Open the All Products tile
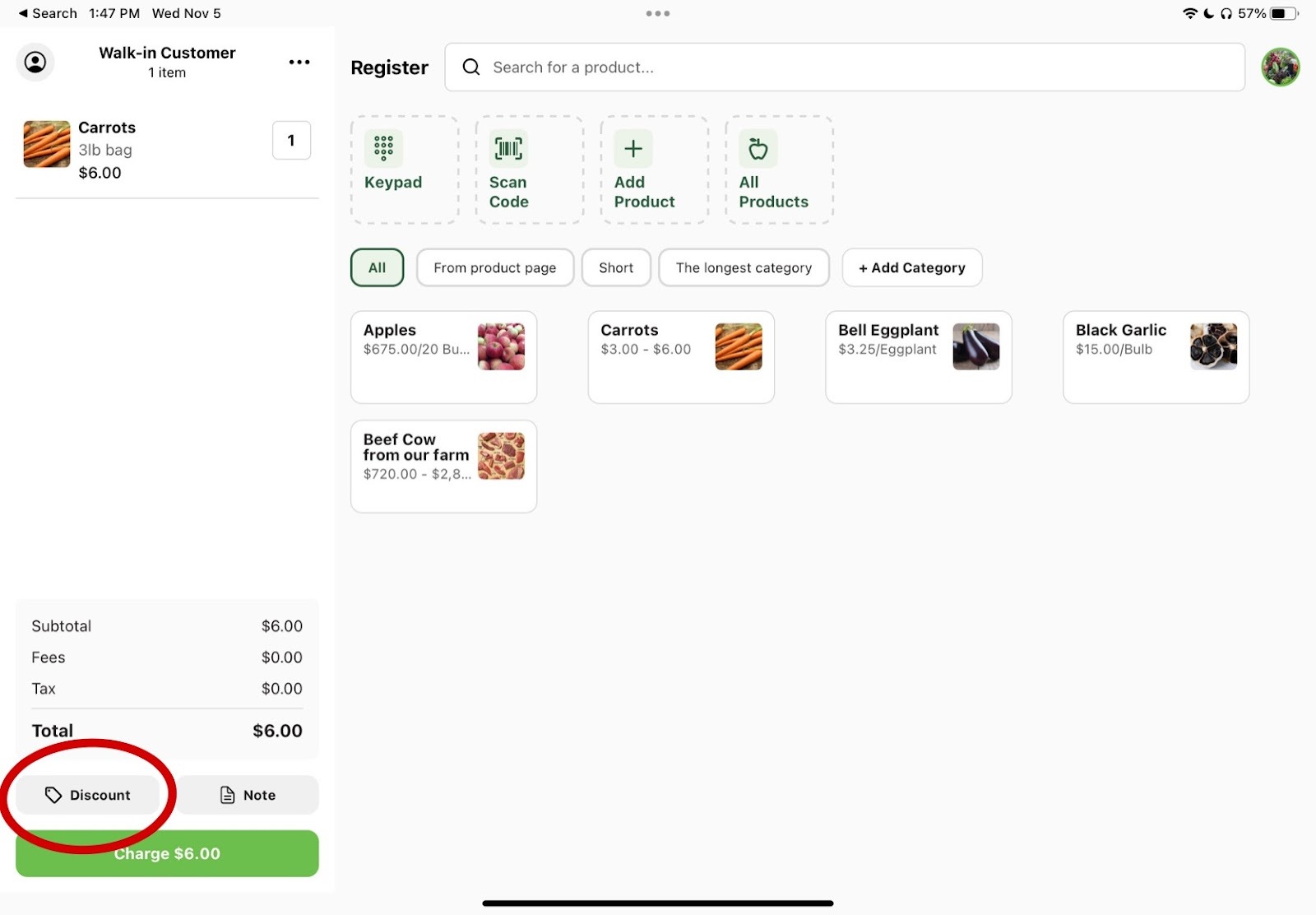The image size is (1316, 915). (x=778, y=170)
